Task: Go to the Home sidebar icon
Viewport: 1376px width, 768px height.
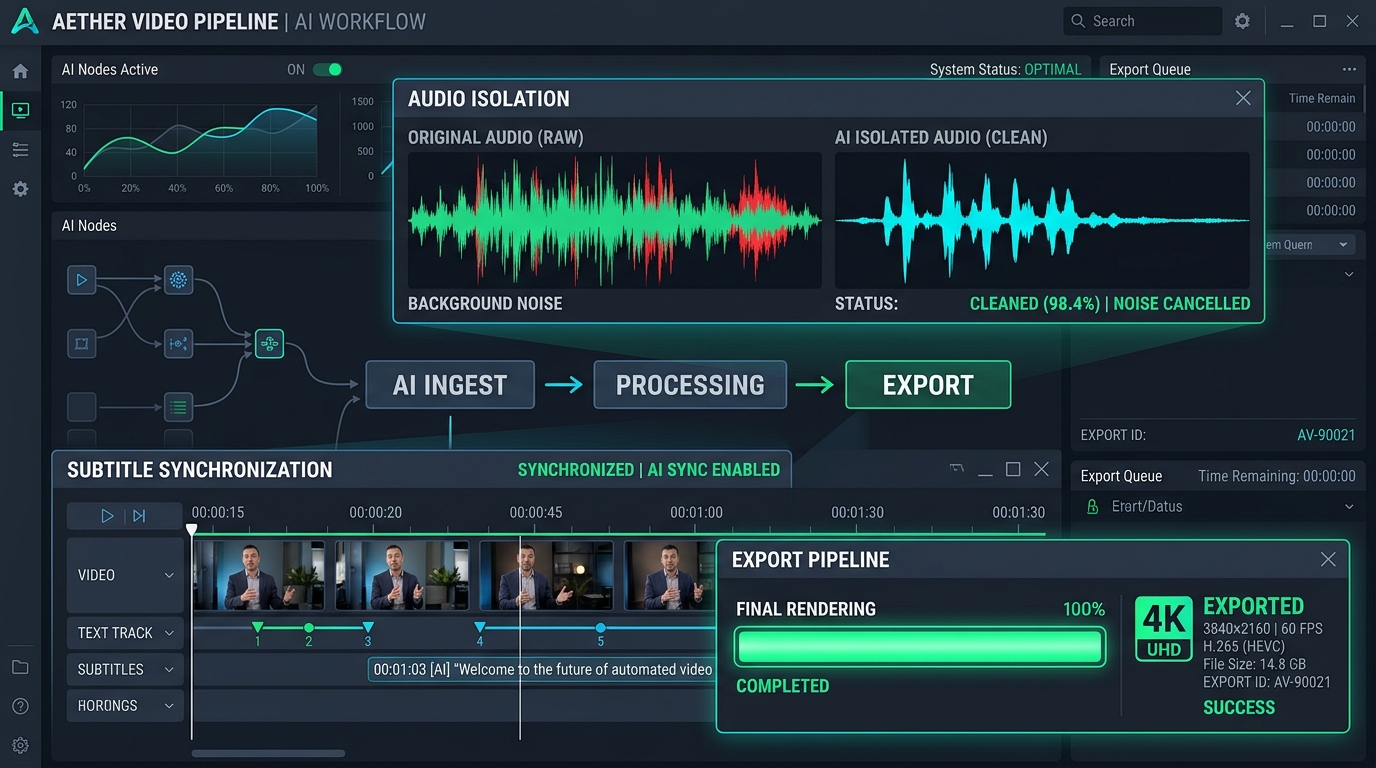Action: [20, 71]
